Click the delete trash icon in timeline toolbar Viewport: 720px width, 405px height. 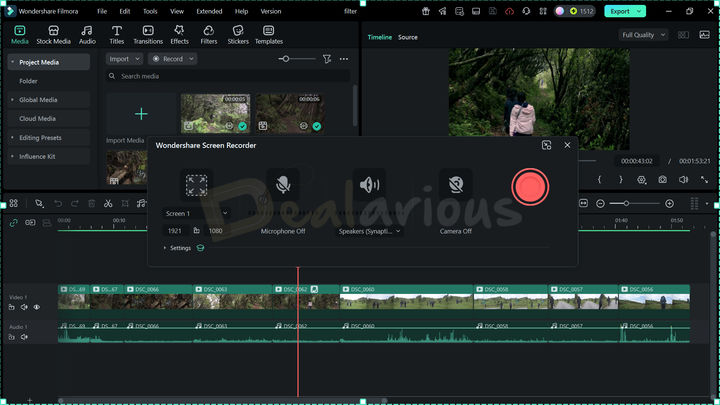coord(91,203)
